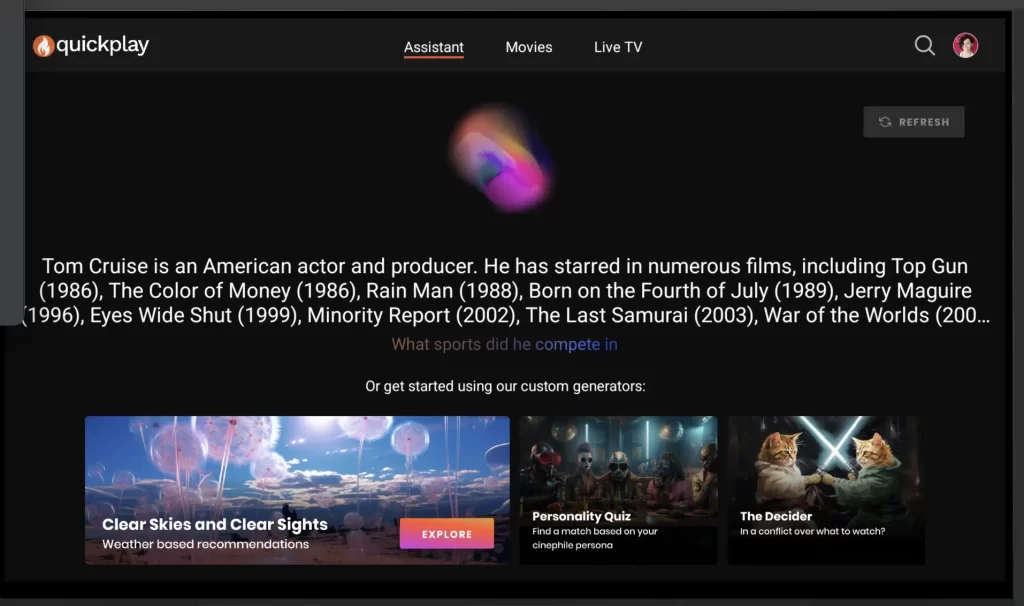Viewport: 1024px width, 606px height.
Task: Switch to the Assistant tab
Action: click(434, 47)
